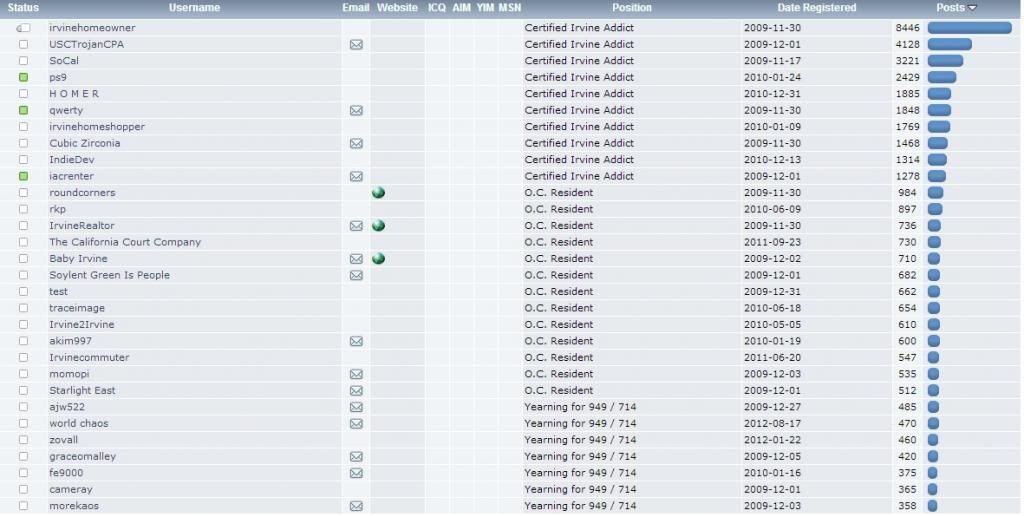The image size is (1024, 516).
Task: Email world chaos using envelope icon
Action: [x=356, y=423]
